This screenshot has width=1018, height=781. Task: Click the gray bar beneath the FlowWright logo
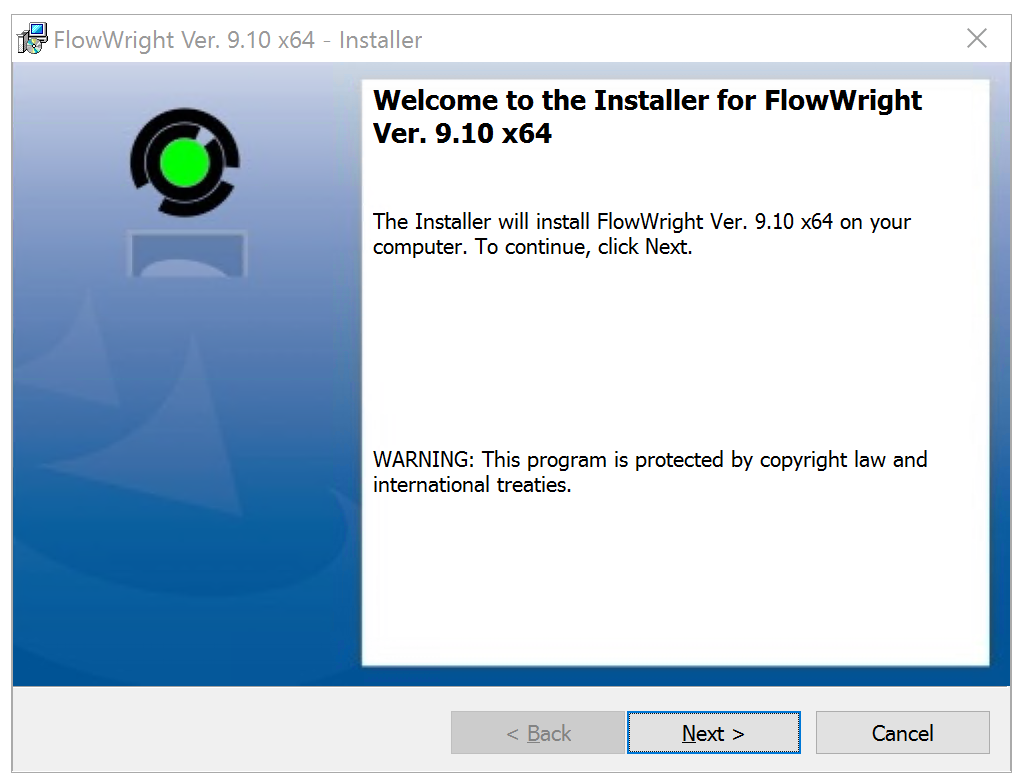click(x=187, y=254)
